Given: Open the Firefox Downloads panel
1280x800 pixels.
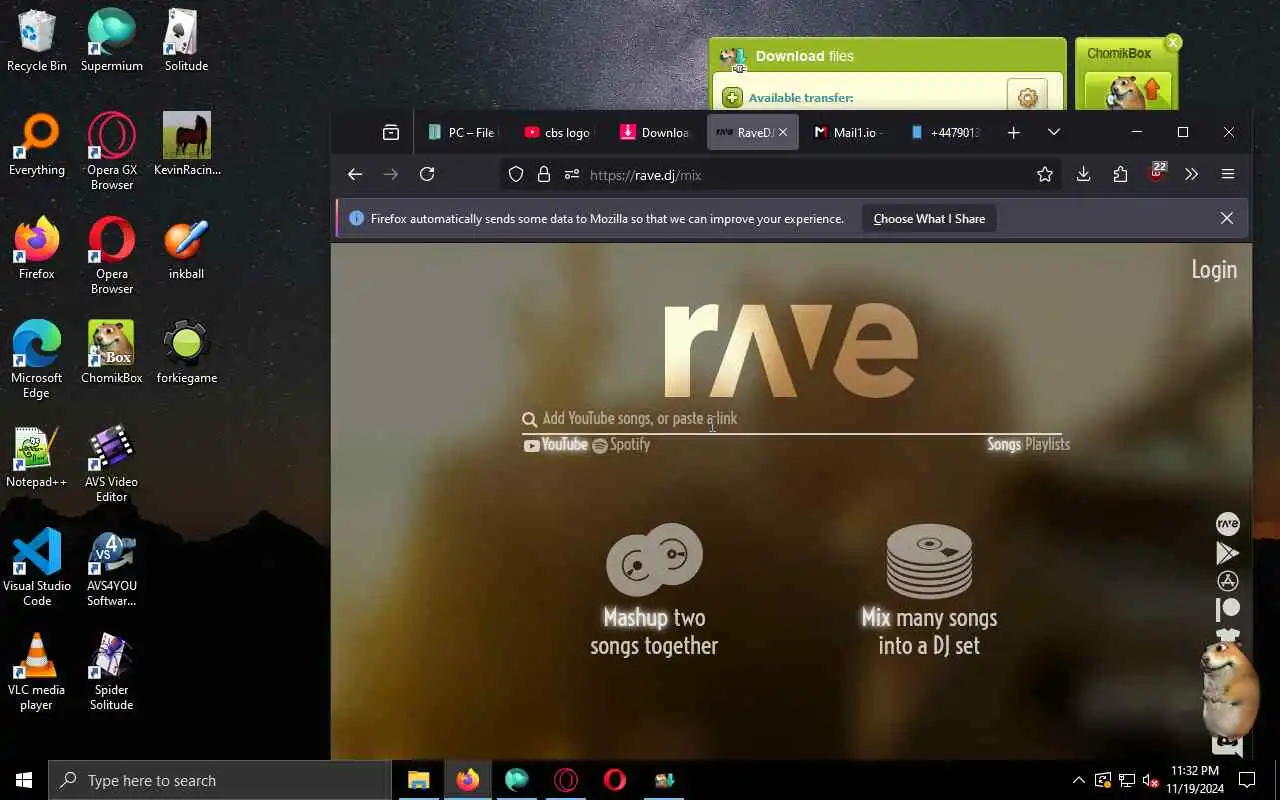Looking at the screenshot, I should pyautogui.click(x=1083, y=174).
